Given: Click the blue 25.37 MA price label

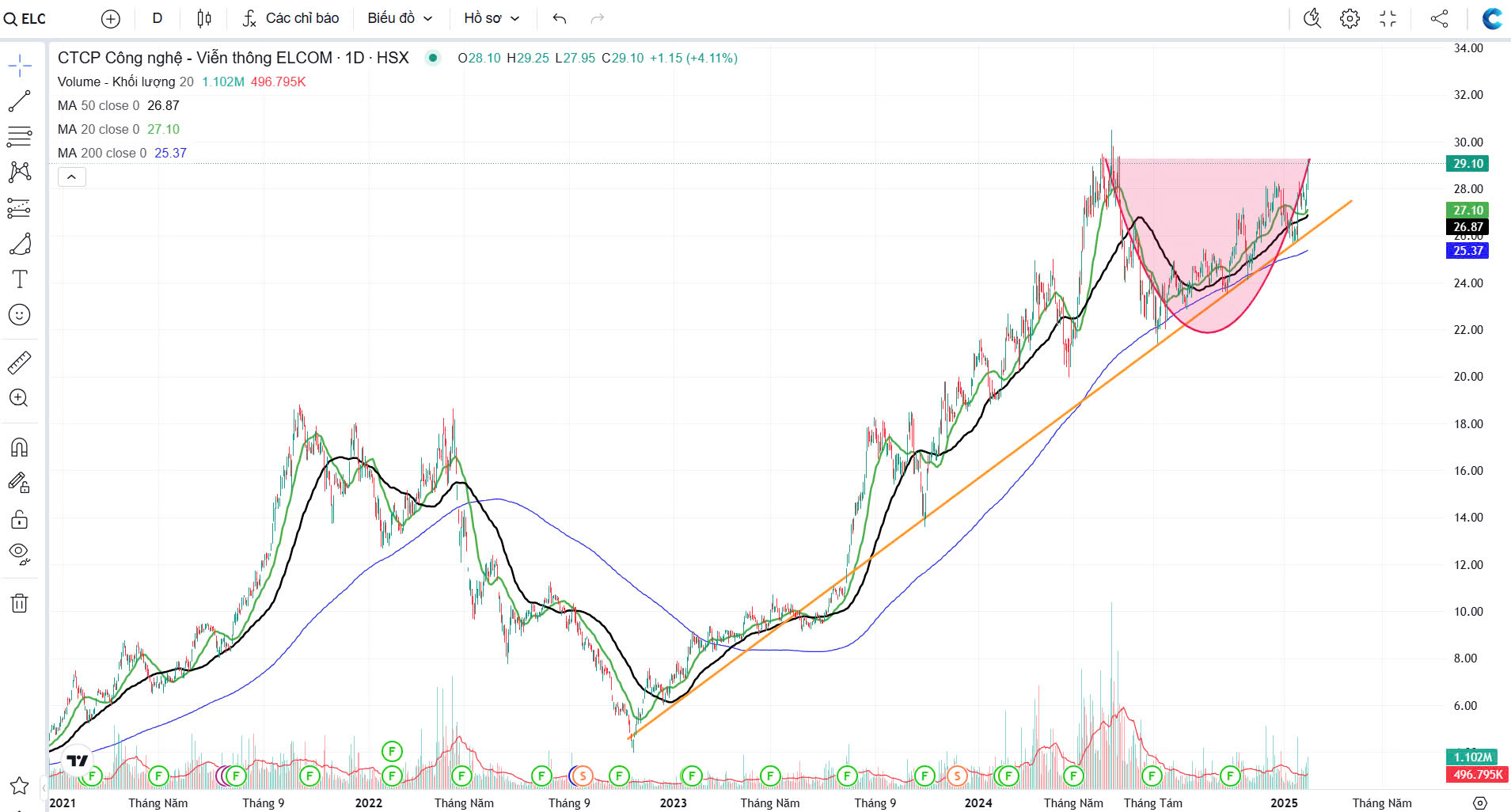Looking at the screenshot, I should click(x=1467, y=251).
